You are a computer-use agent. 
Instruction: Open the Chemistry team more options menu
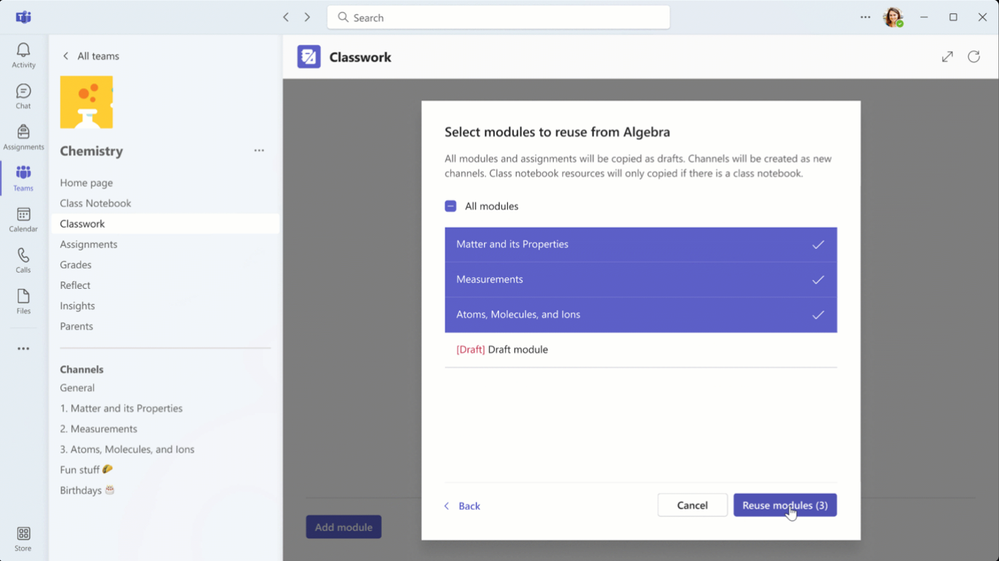259,151
